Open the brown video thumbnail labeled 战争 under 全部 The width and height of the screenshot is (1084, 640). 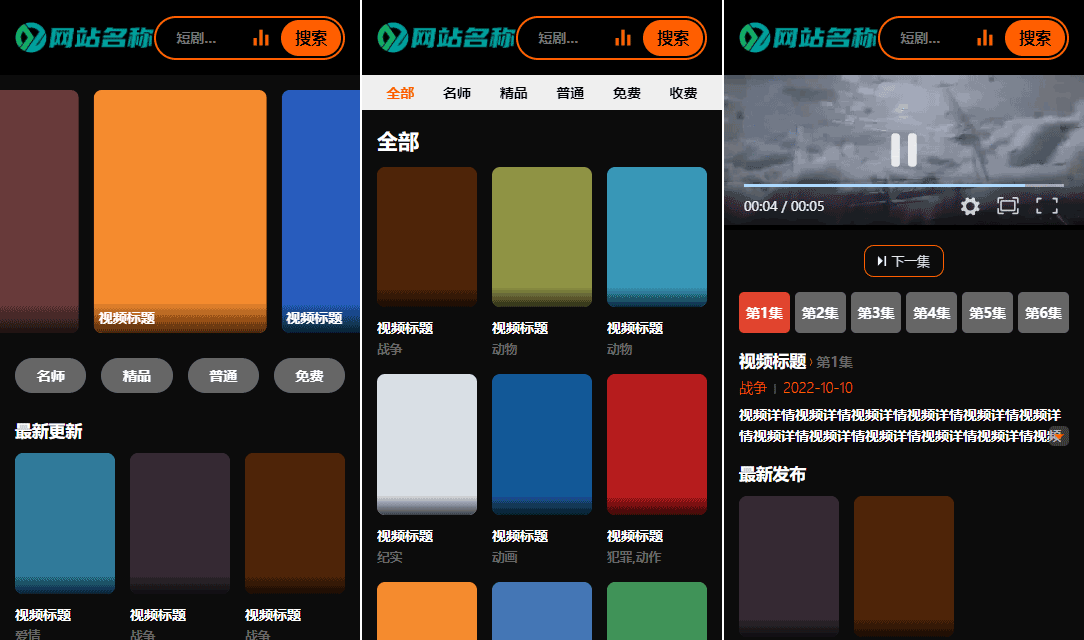tap(427, 236)
